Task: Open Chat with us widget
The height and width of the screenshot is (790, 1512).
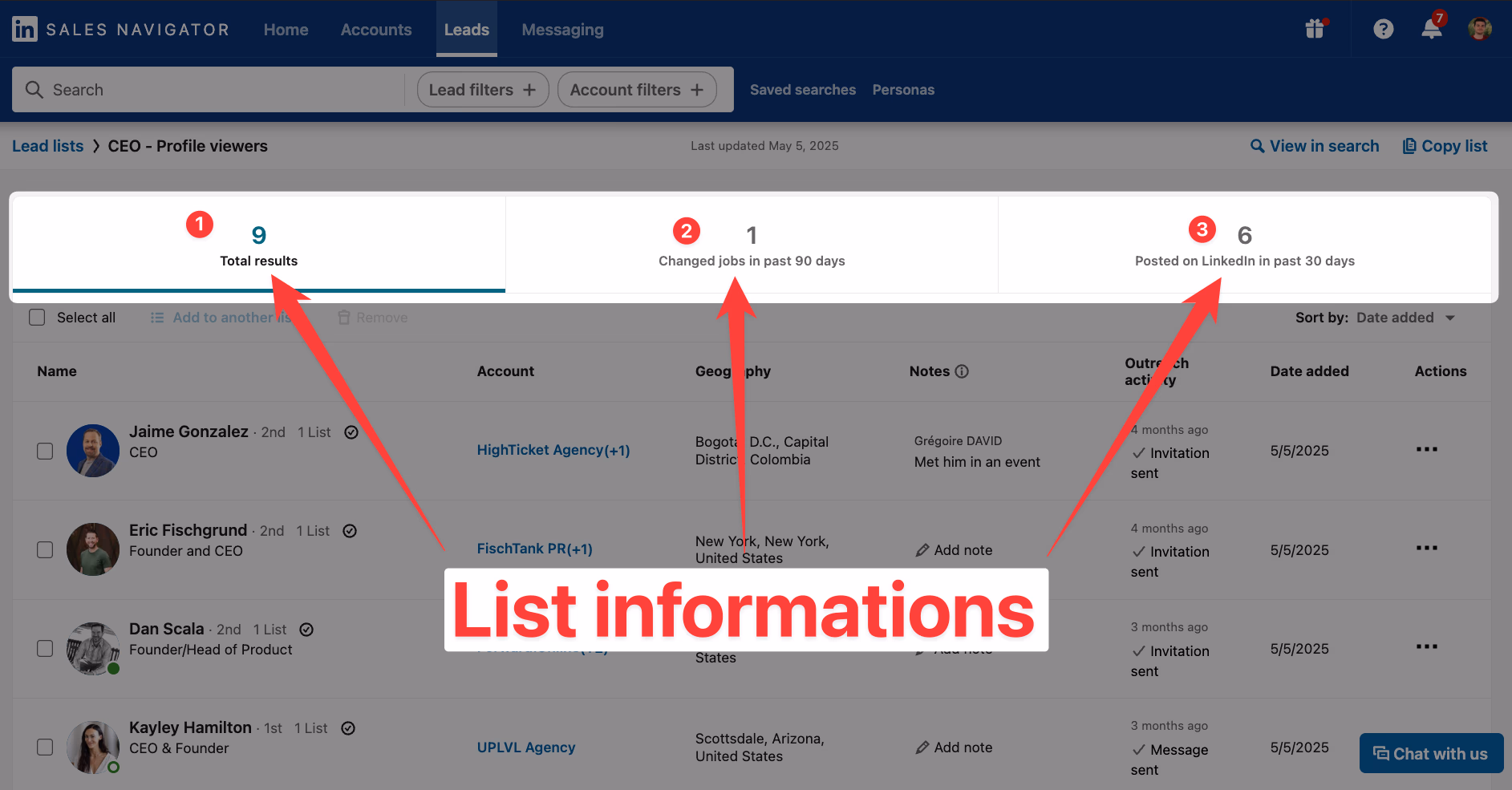Action: [x=1431, y=753]
